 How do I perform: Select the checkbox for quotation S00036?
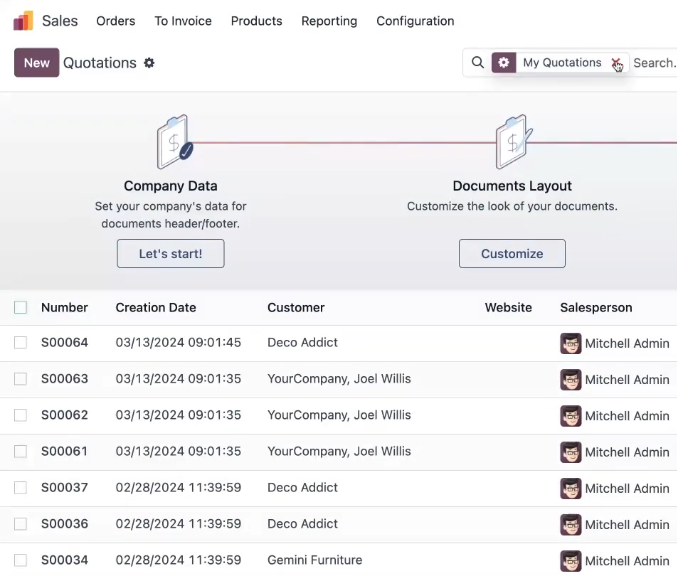point(20,524)
